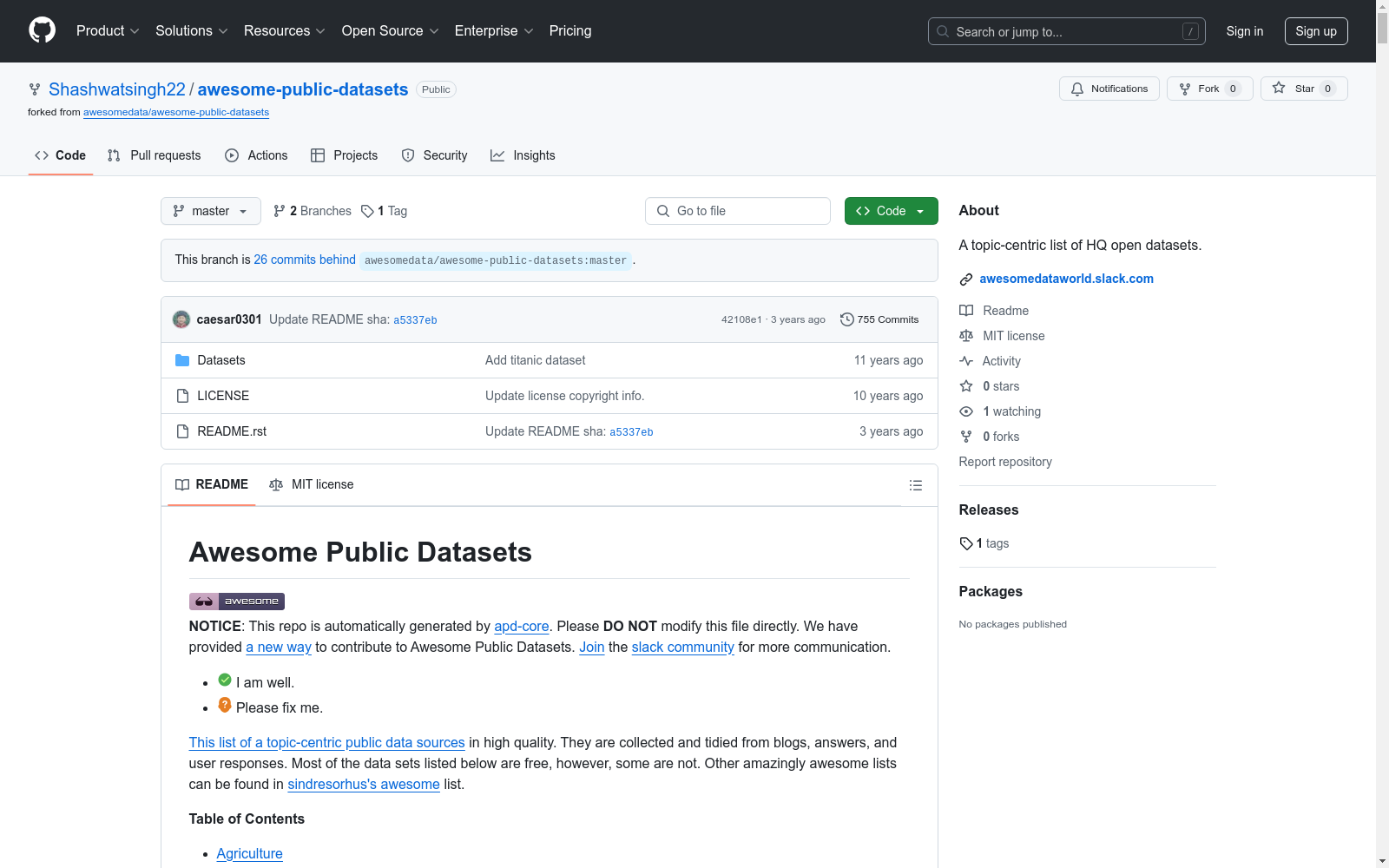Click Report repository link
1389x868 pixels.
point(1005,462)
